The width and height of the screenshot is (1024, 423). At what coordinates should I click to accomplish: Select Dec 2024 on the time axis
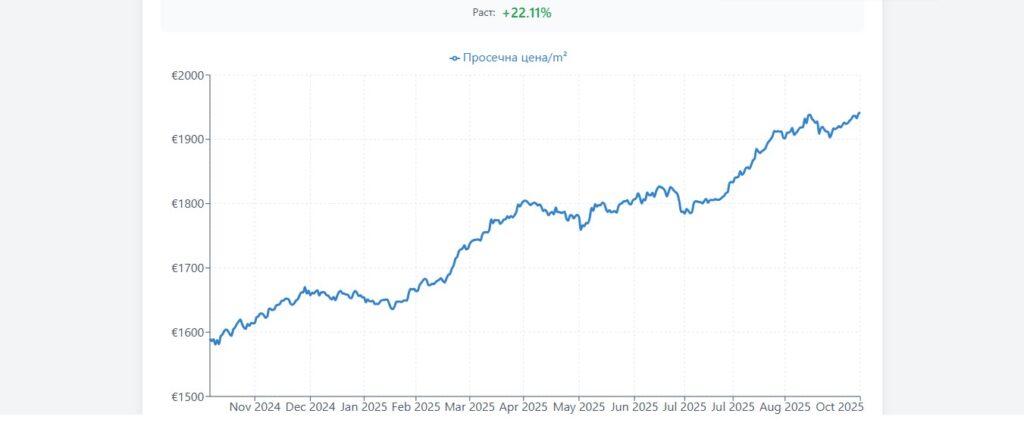click(310, 408)
